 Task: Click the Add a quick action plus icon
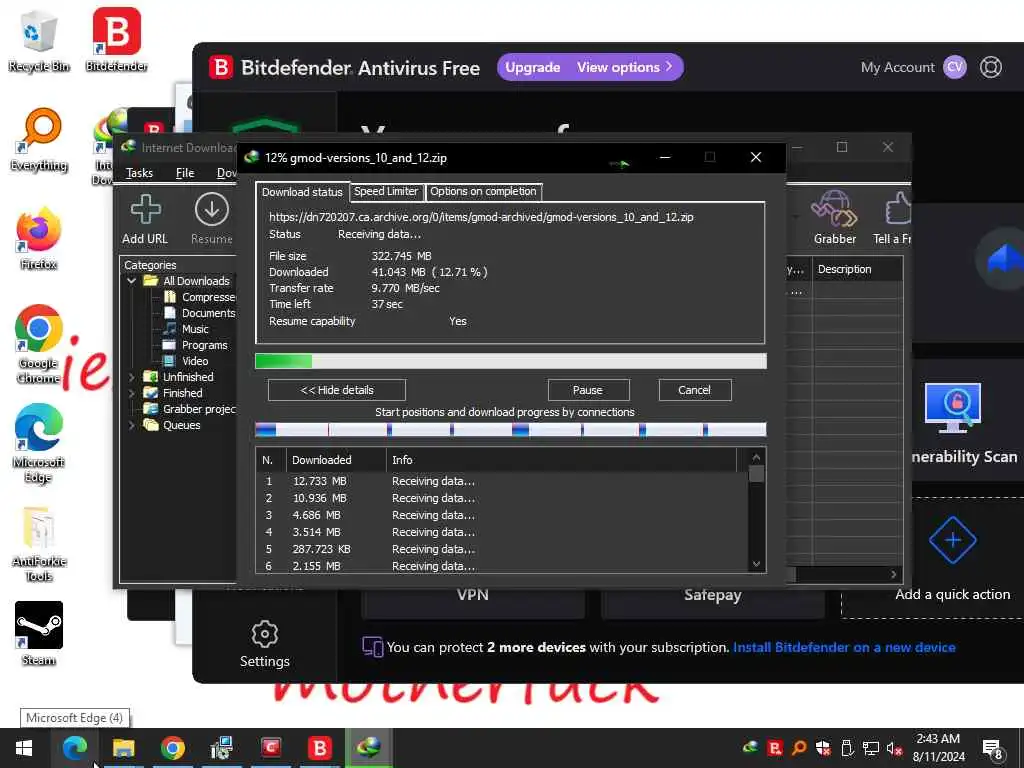pyautogui.click(x=953, y=540)
